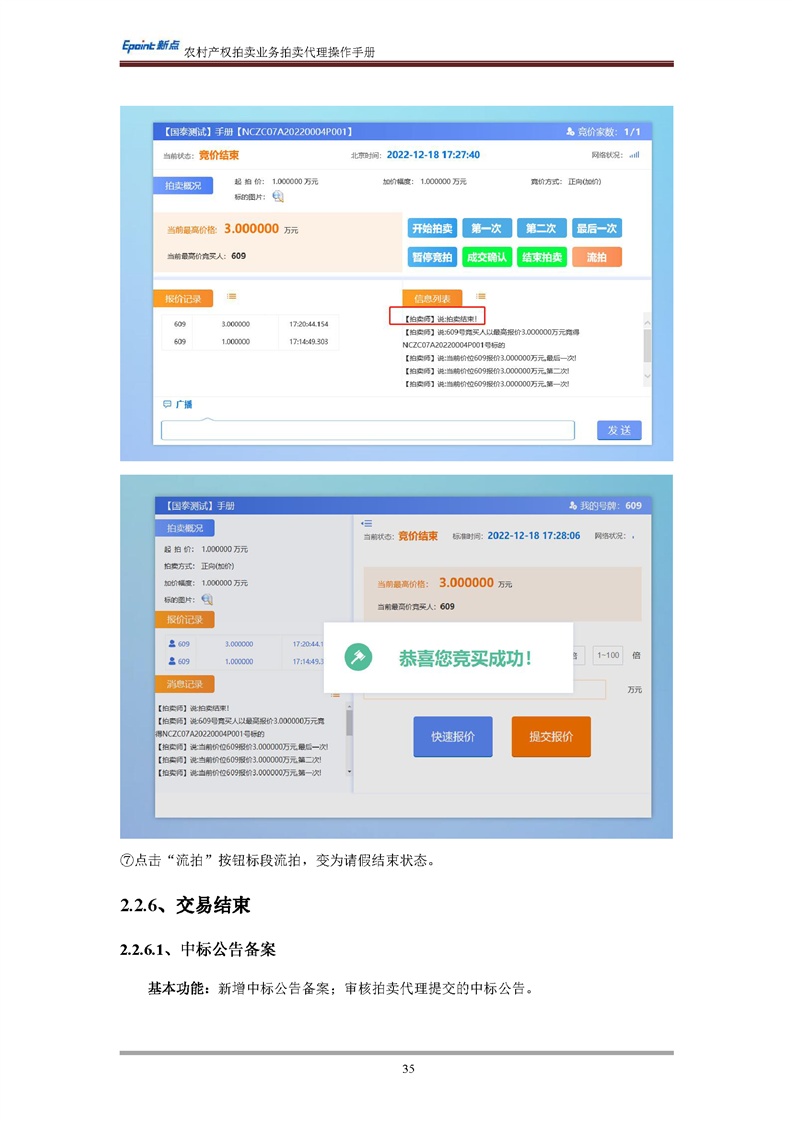Click the network signal bars icon
Image resolution: width=793 pixels, height=1122 pixels.
pos(634,155)
